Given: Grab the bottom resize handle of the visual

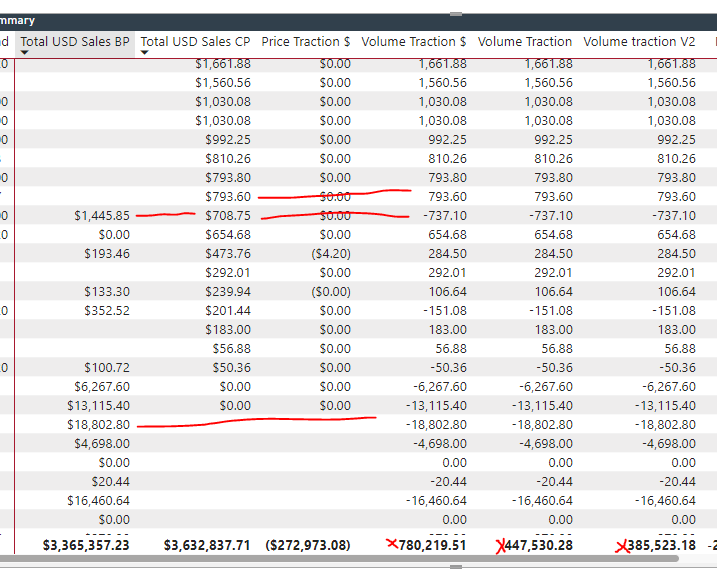Looking at the screenshot, I should pos(455,567).
